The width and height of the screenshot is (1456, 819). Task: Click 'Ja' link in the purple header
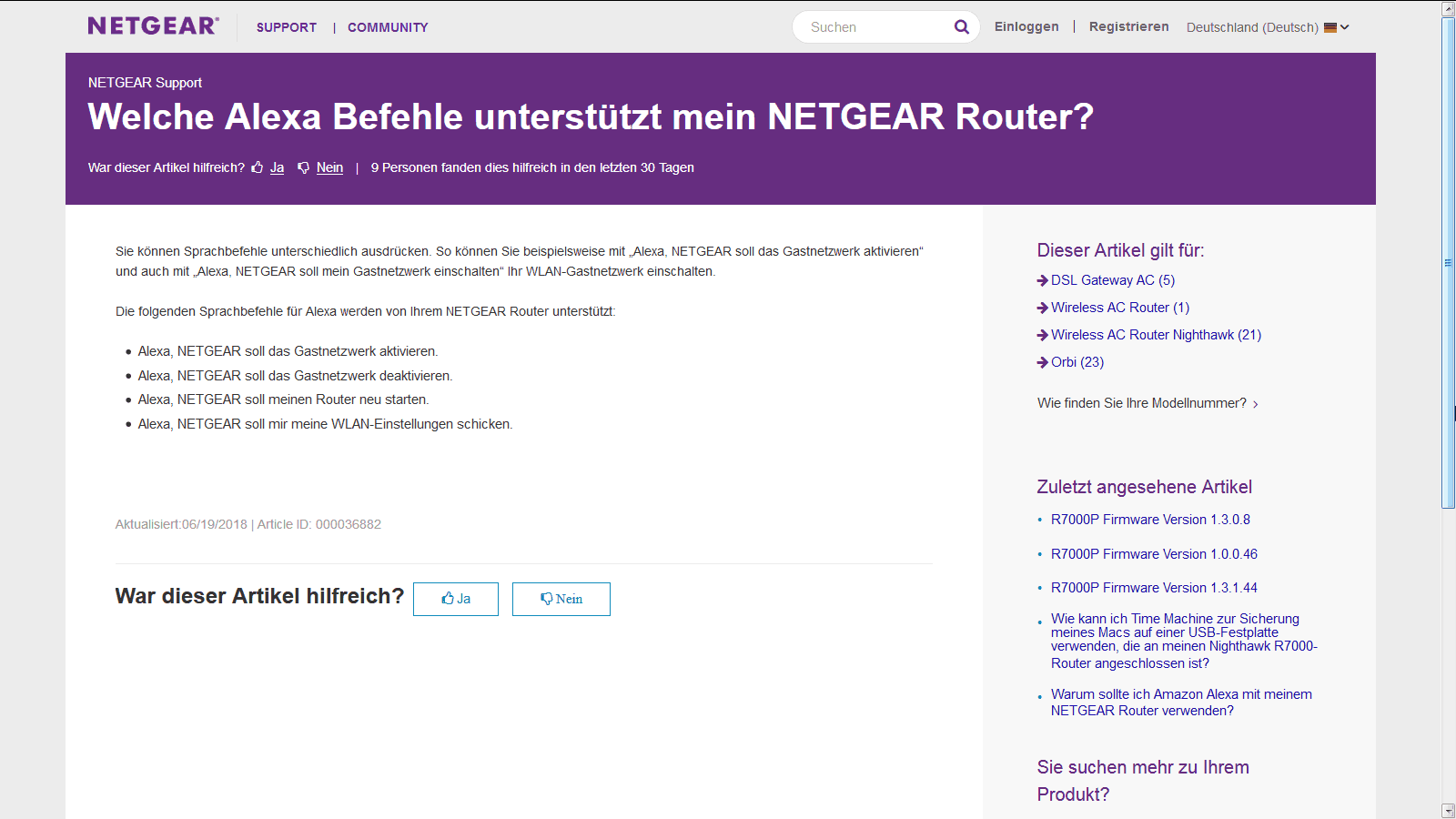point(277,167)
